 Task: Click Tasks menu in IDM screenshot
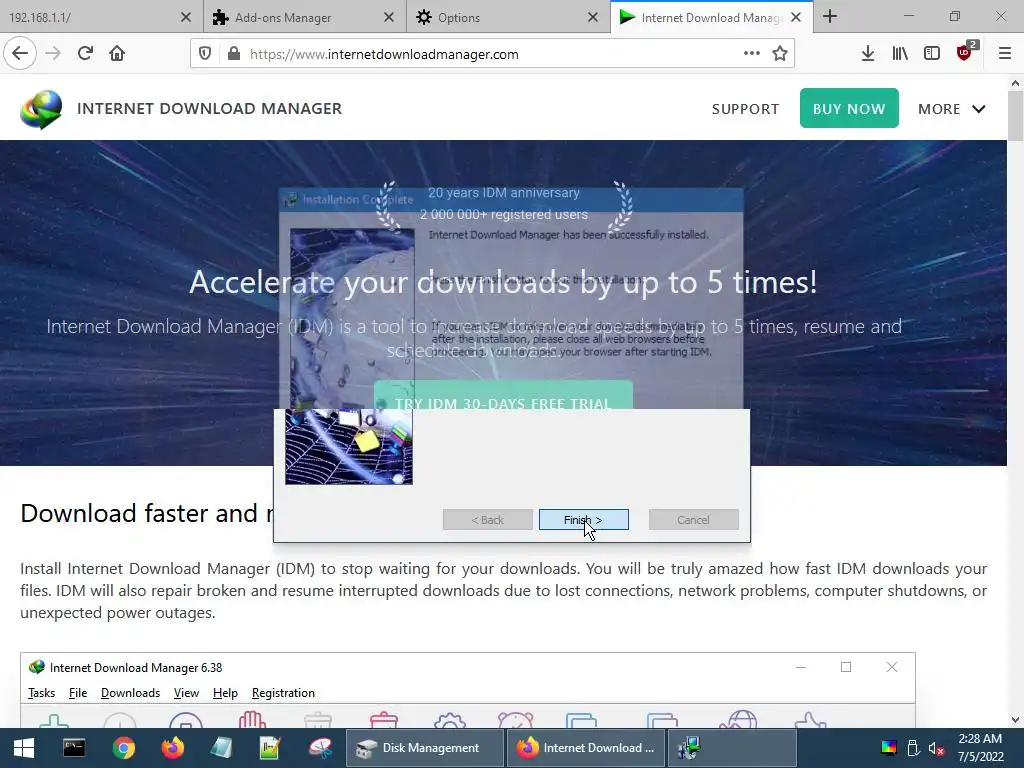pos(41,693)
